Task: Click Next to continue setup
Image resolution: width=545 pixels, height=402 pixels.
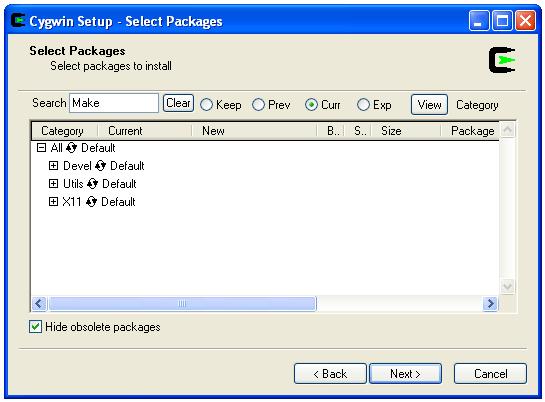Action: tap(405, 374)
